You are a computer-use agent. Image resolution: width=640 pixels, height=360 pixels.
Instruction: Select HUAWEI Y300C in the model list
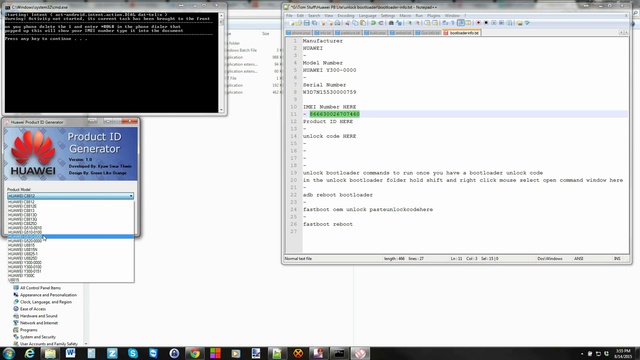[x=71, y=276]
